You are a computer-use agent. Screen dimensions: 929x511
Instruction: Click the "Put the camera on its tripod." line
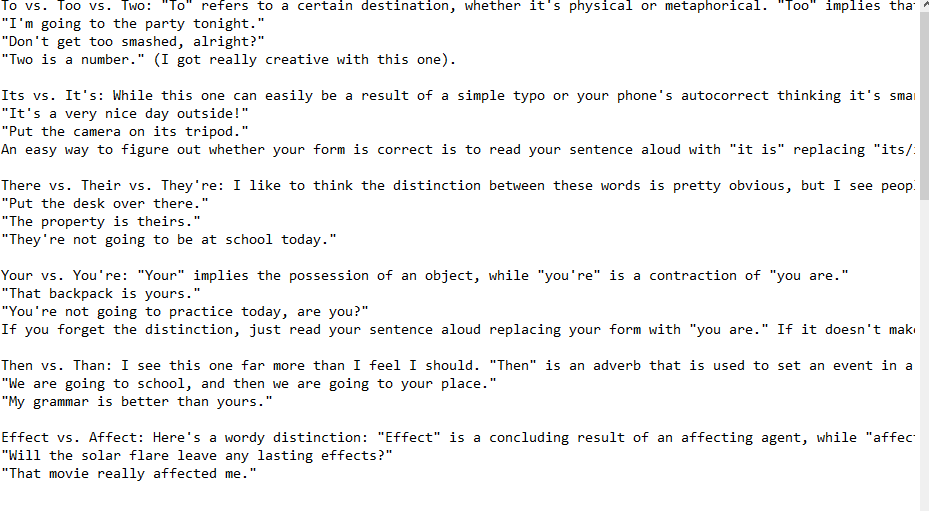(125, 132)
